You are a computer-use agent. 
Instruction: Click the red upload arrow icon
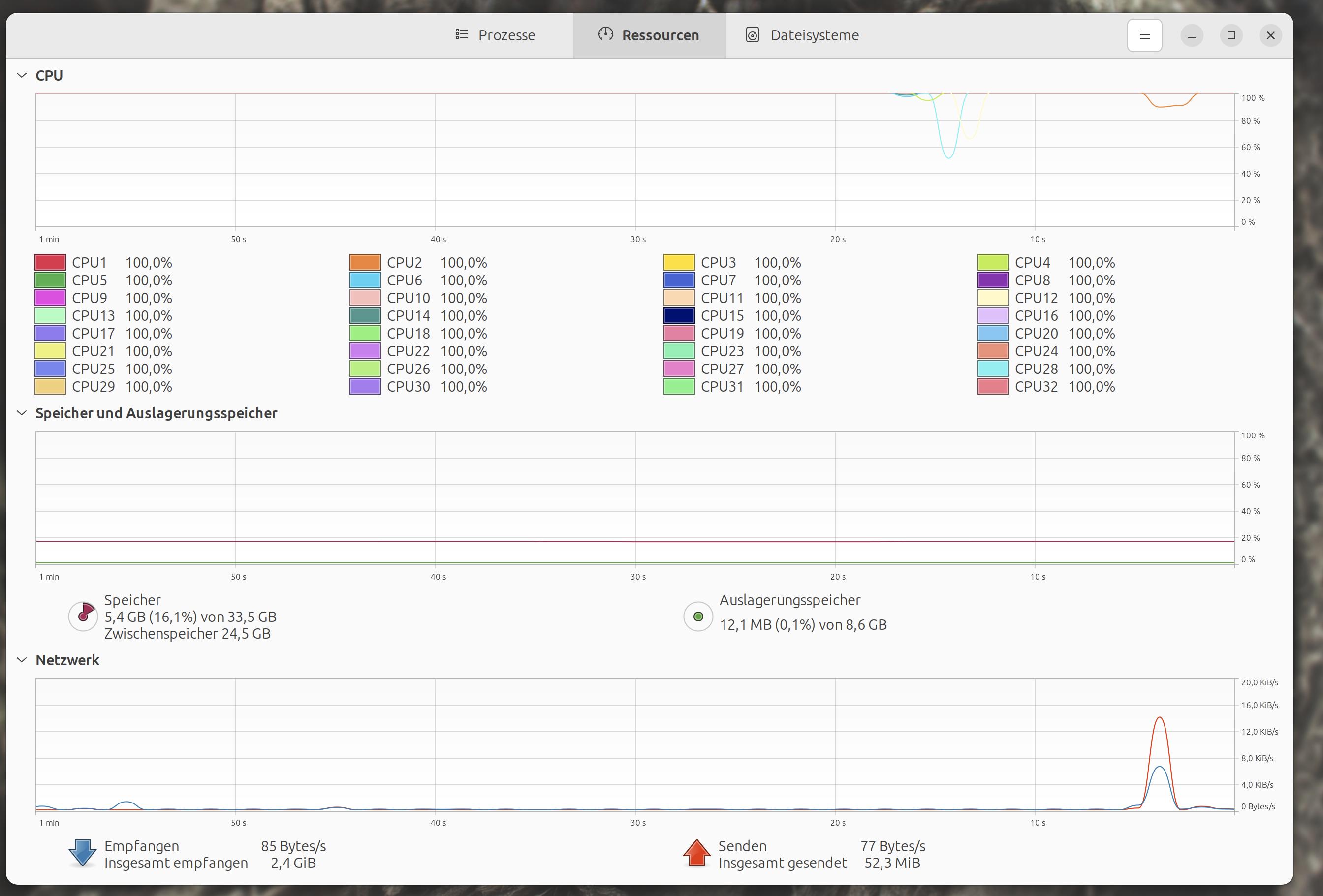tap(696, 853)
